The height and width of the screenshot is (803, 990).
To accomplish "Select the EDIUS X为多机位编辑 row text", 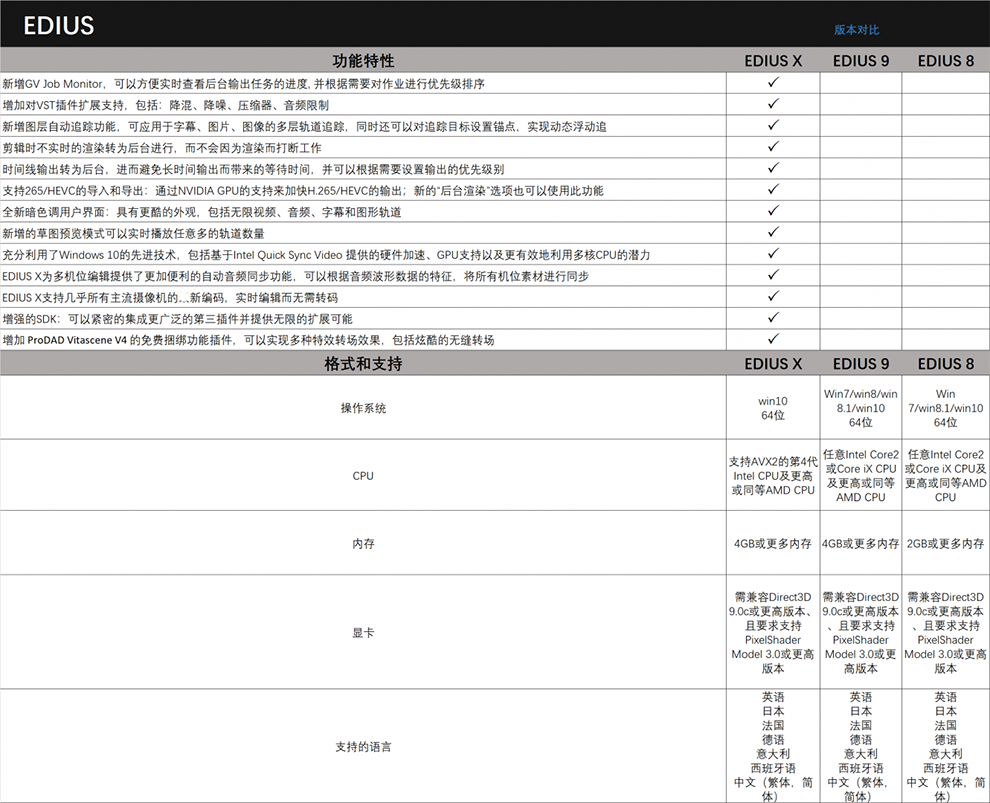I will click(295, 277).
